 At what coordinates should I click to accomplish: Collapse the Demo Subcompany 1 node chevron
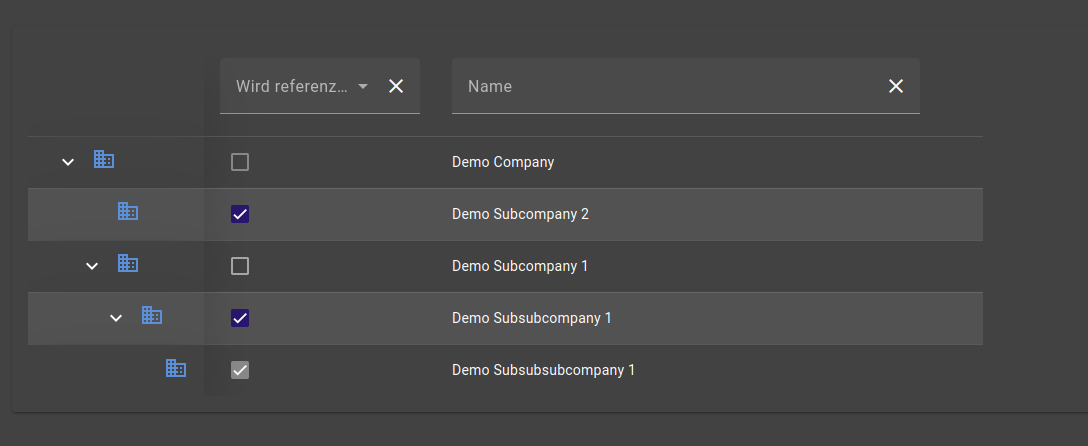pos(92,266)
